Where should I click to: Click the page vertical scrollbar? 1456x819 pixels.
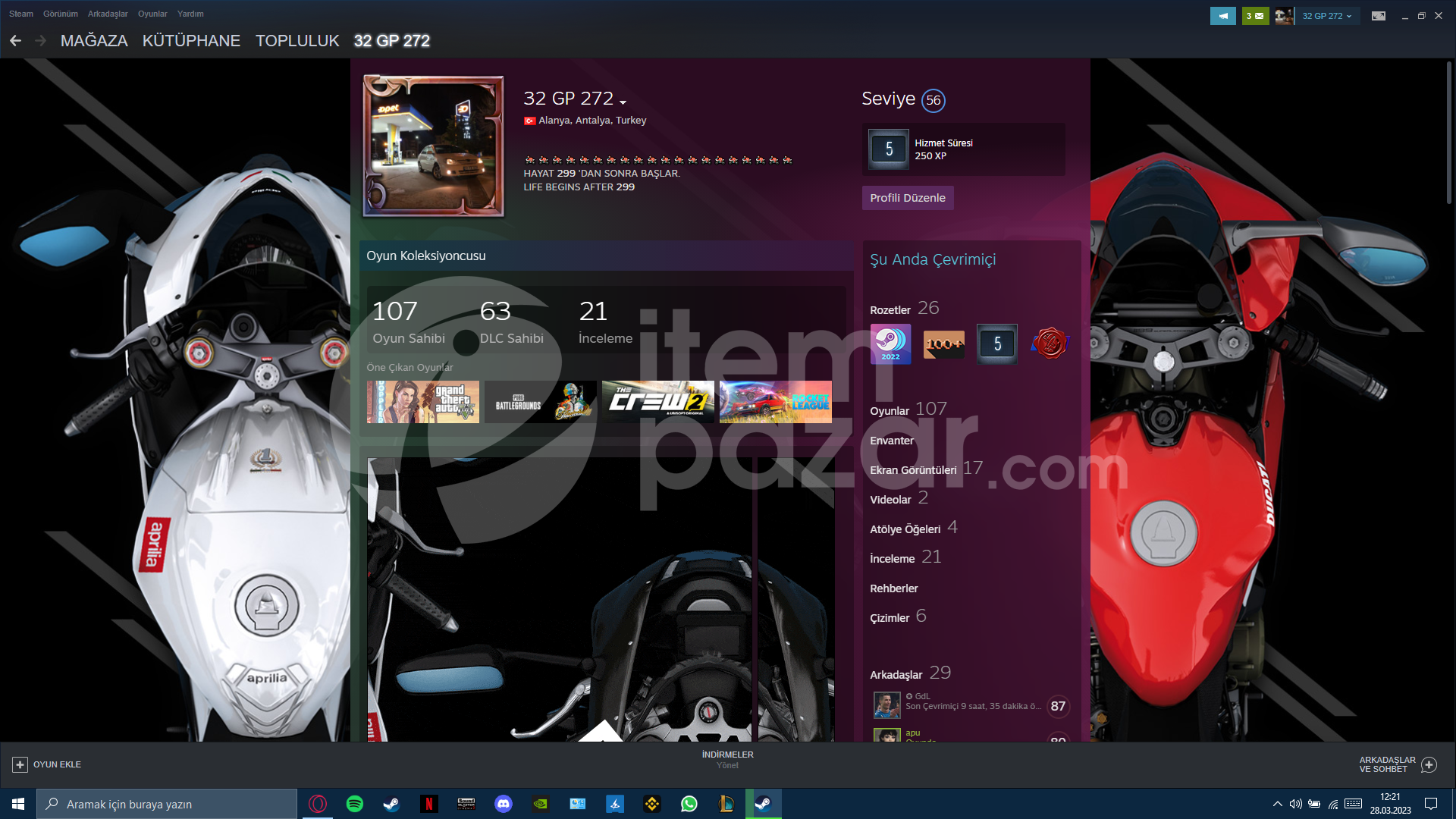[x=1448, y=133]
